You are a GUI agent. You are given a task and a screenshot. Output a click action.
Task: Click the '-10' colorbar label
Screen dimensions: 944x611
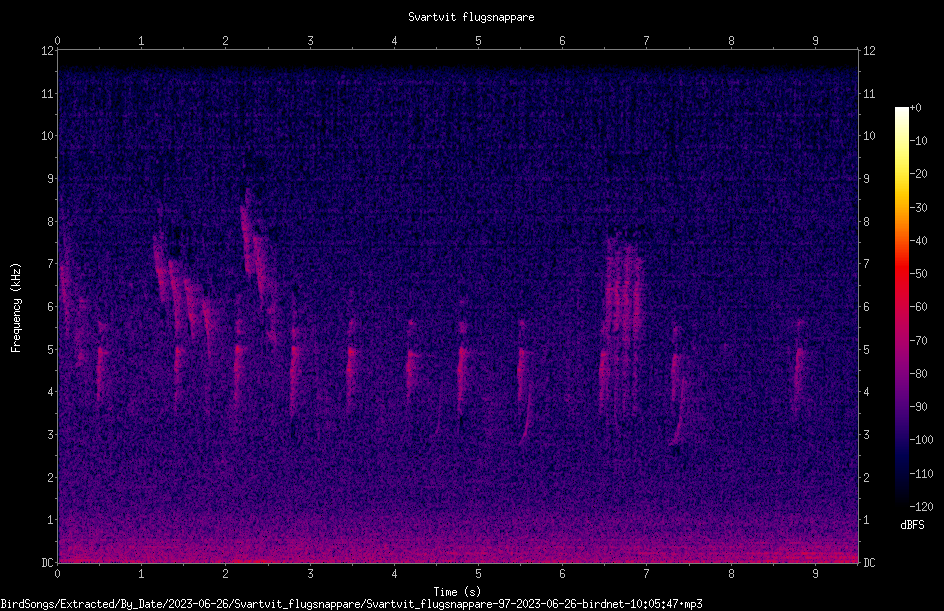click(918, 141)
